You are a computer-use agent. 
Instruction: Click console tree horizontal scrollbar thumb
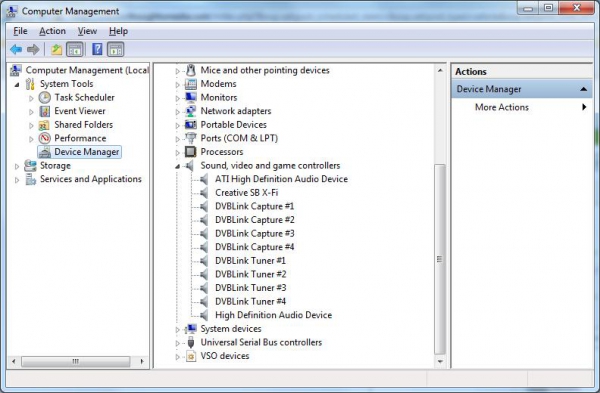coord(75,361)
